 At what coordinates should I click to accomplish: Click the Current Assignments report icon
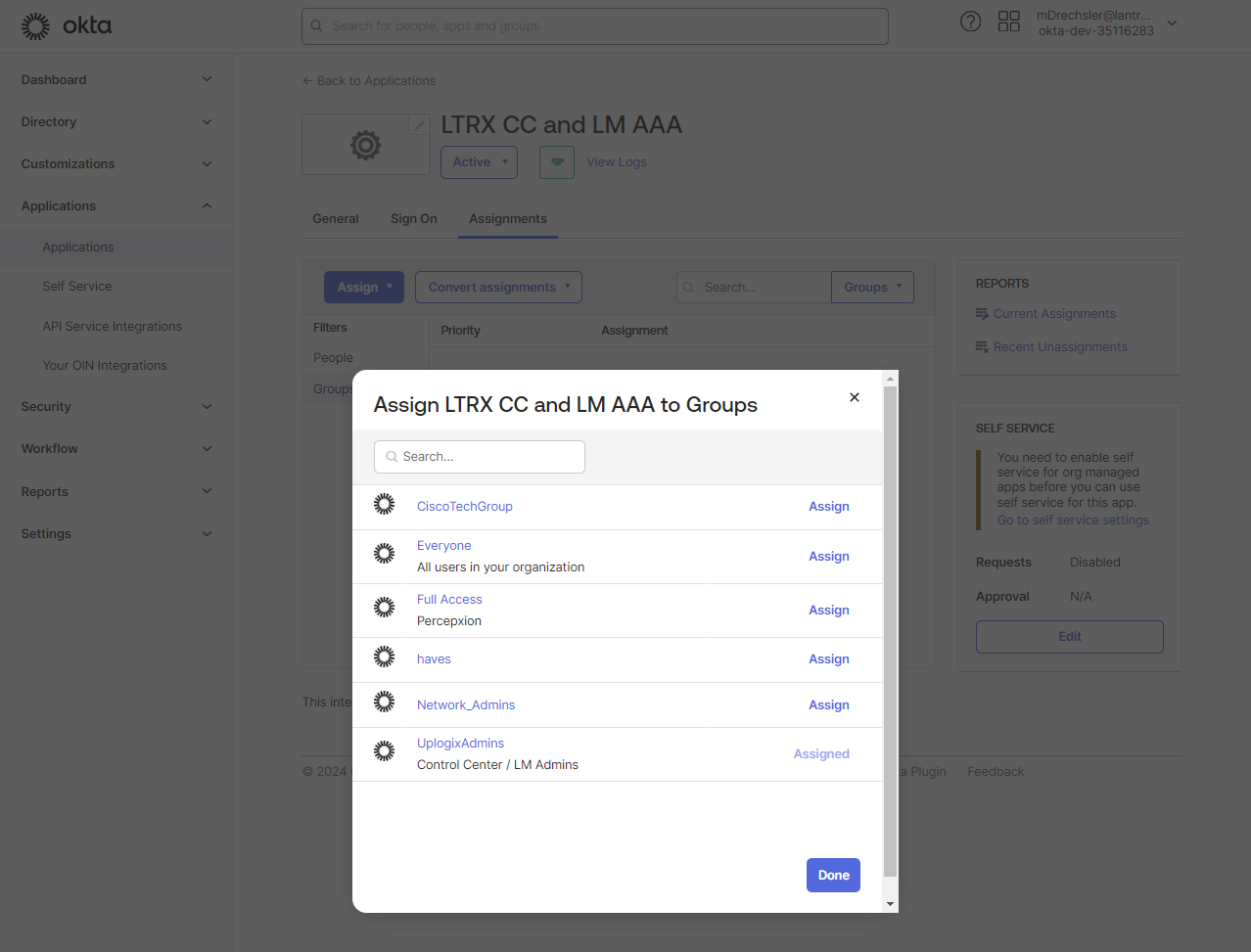click(x=982, y=314)
